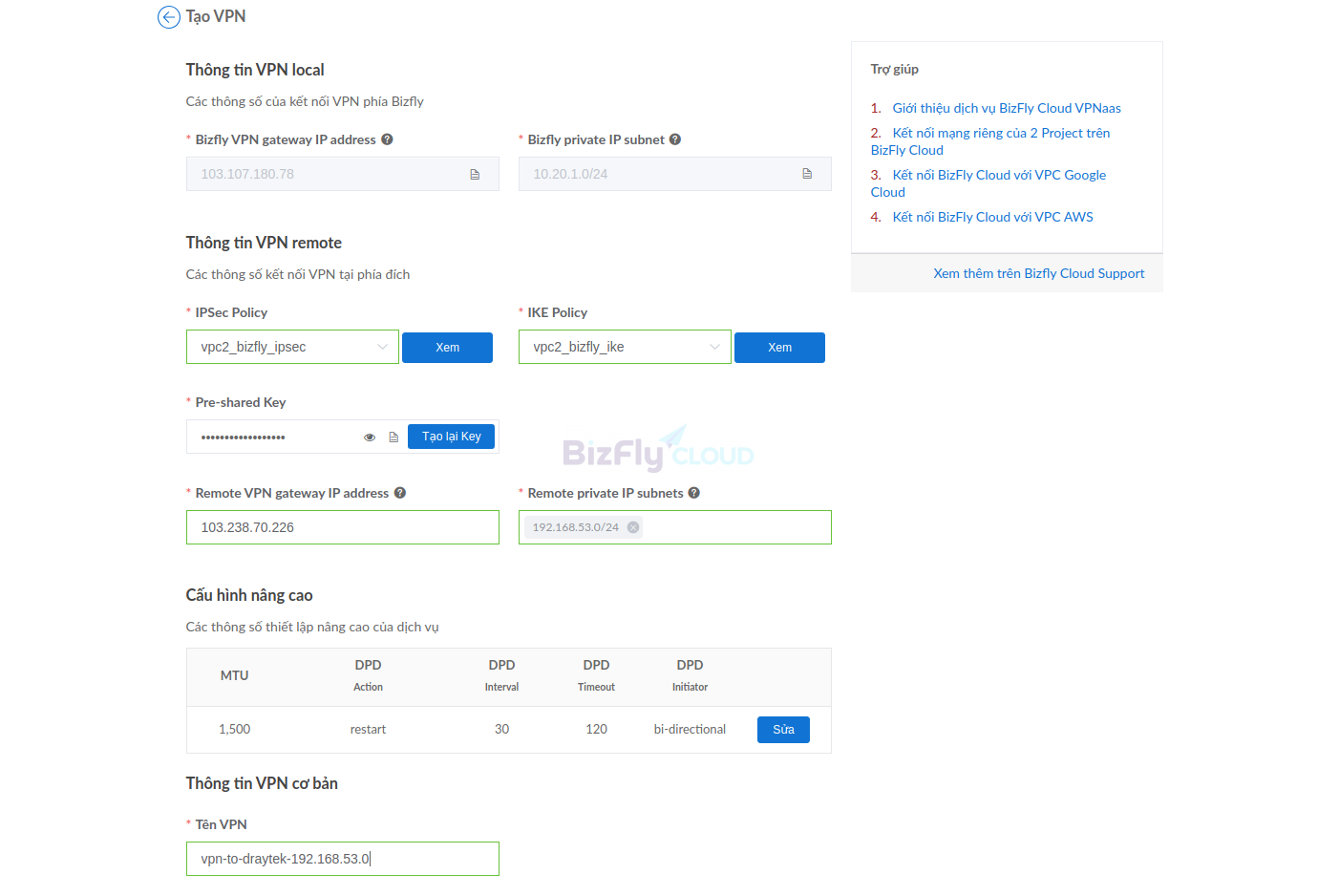1318x896 pixels.
Task: Show the pre-shared key with eye icon
Action: pyautogui.click(x=370, y=437)
